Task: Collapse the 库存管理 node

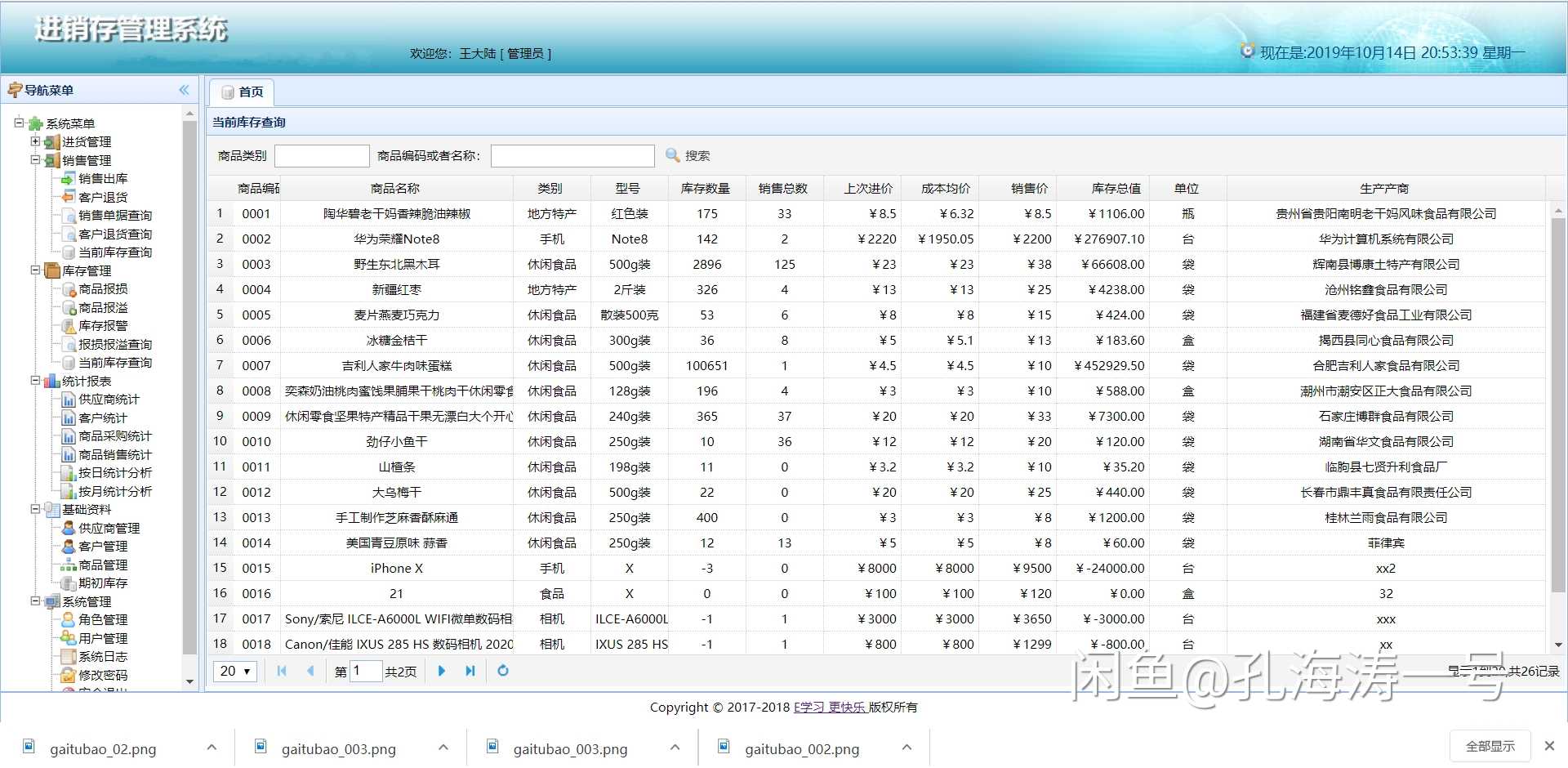Action: pos(35,270)
